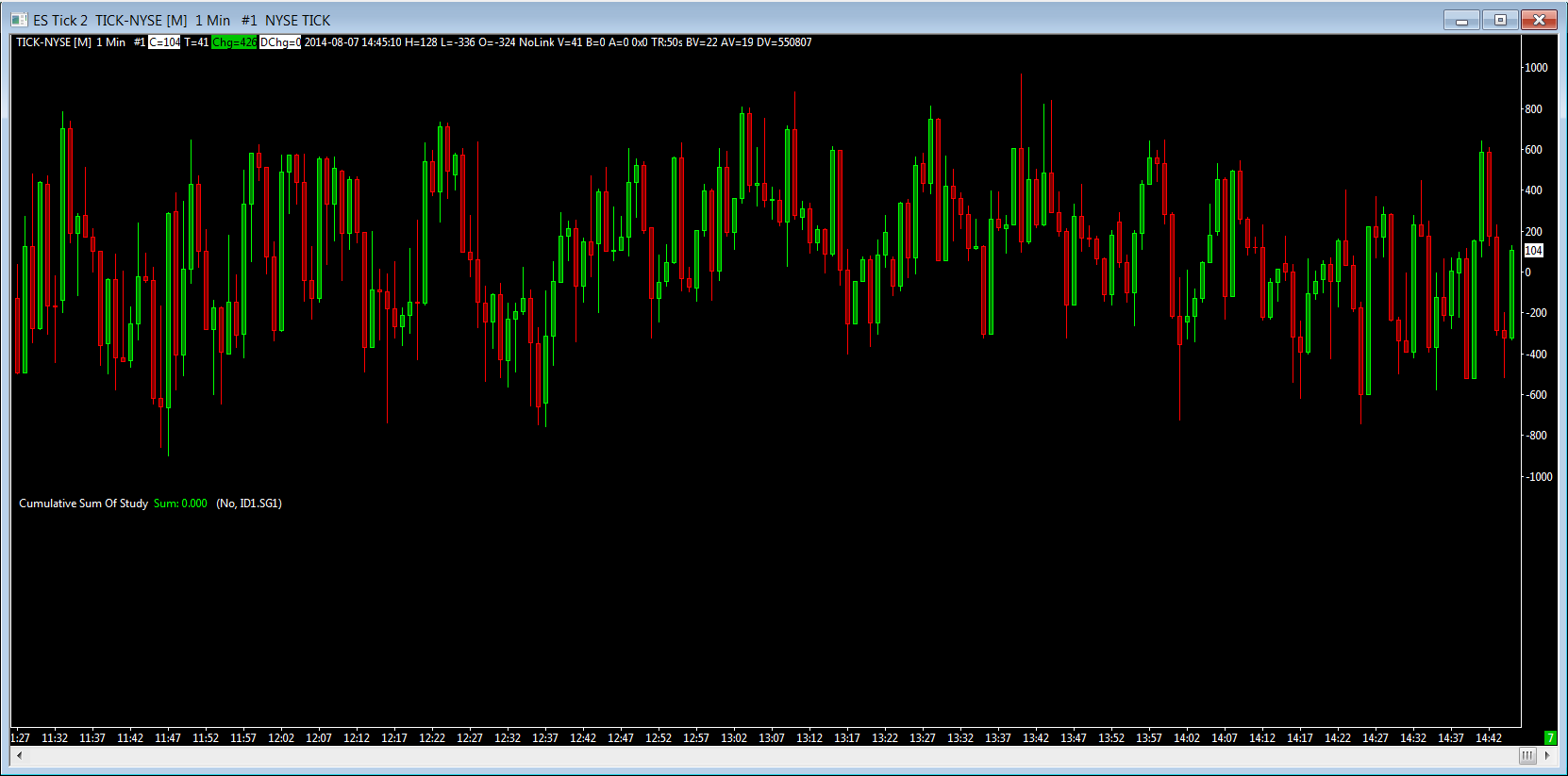Click the green Chg=426 header field
Image resolution: width=1568 pixels, height=776 pixels.
coord(234,42)
